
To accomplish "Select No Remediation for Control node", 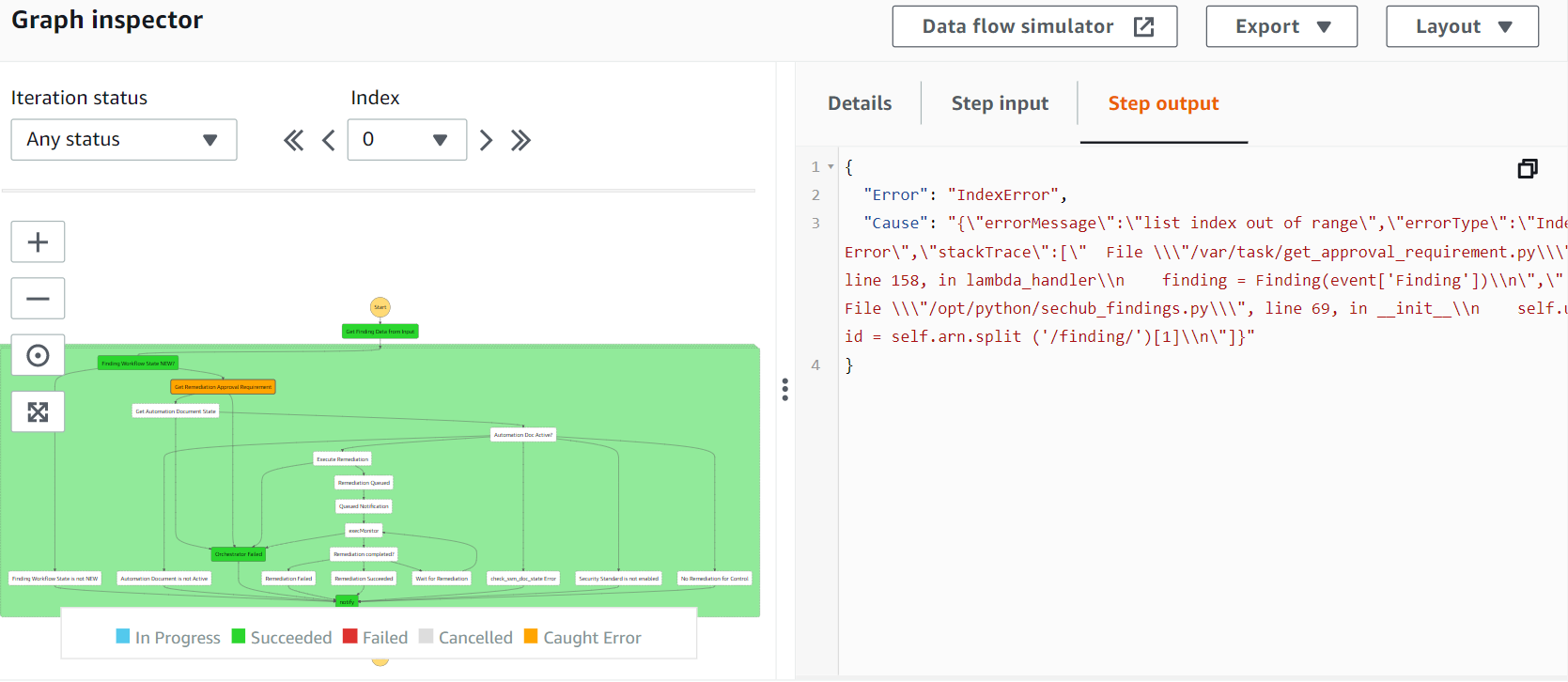I will [x=715, y=579].
